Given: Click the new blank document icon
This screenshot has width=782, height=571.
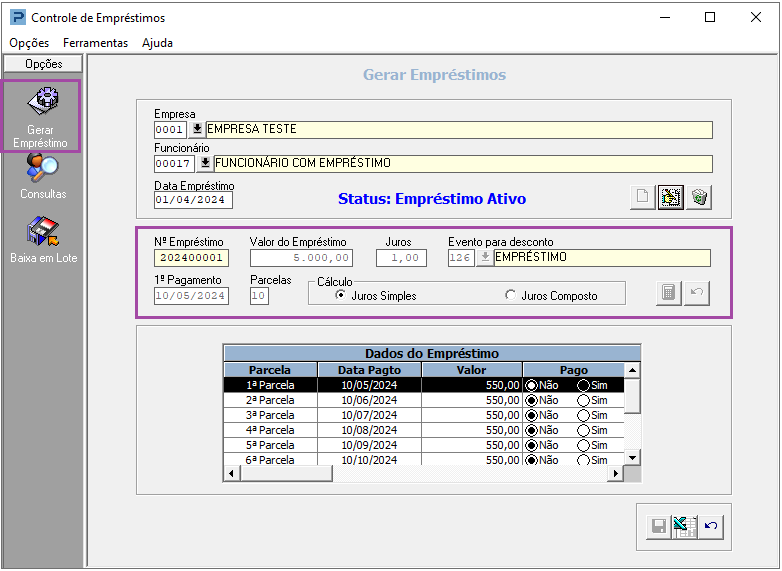Looking at the screenshot, I should (642, 197).
